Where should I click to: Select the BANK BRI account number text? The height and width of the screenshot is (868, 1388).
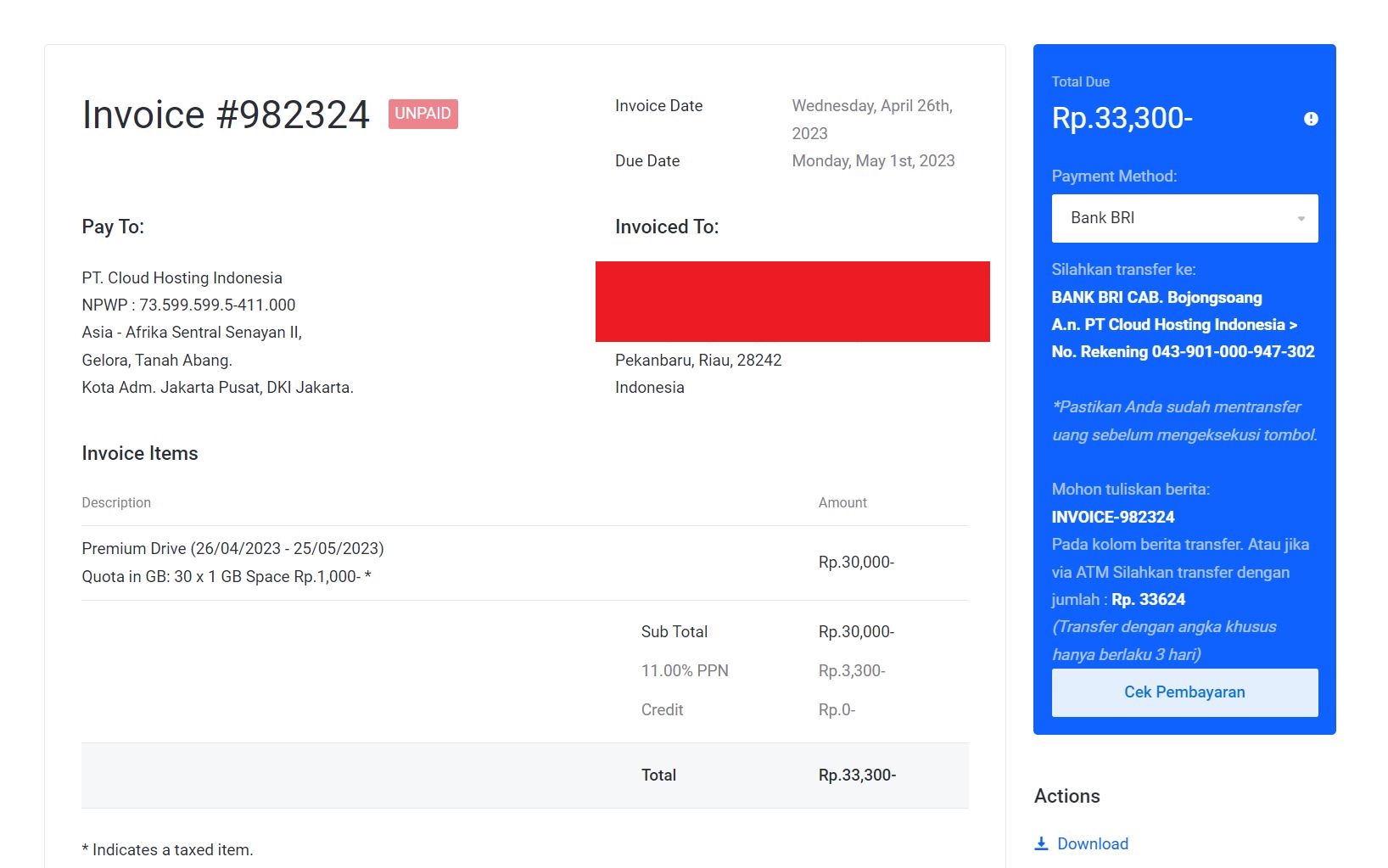[x=1183, y=351]
